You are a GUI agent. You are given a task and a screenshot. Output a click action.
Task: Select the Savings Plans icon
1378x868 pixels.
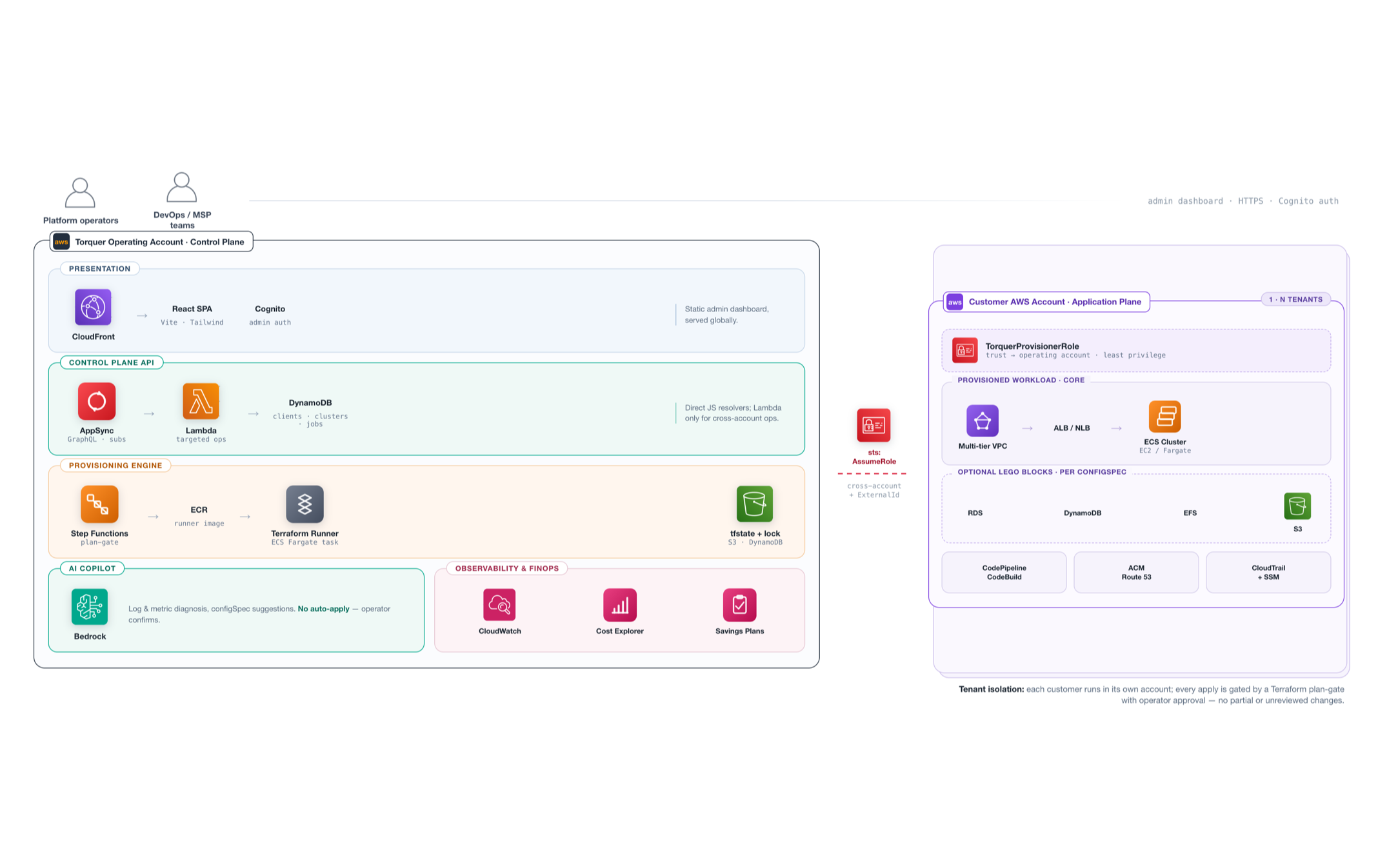739,605
